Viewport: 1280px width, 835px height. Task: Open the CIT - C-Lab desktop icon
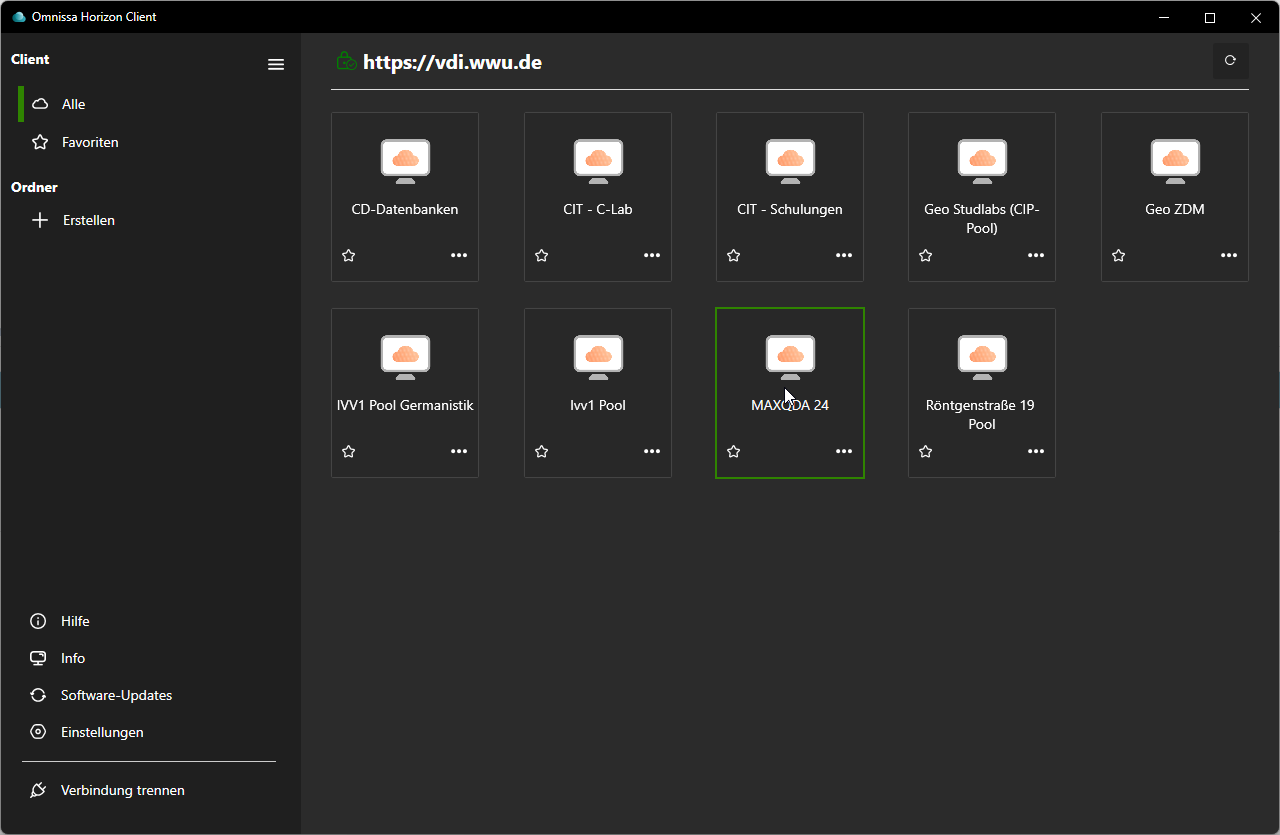coord(598,161)
